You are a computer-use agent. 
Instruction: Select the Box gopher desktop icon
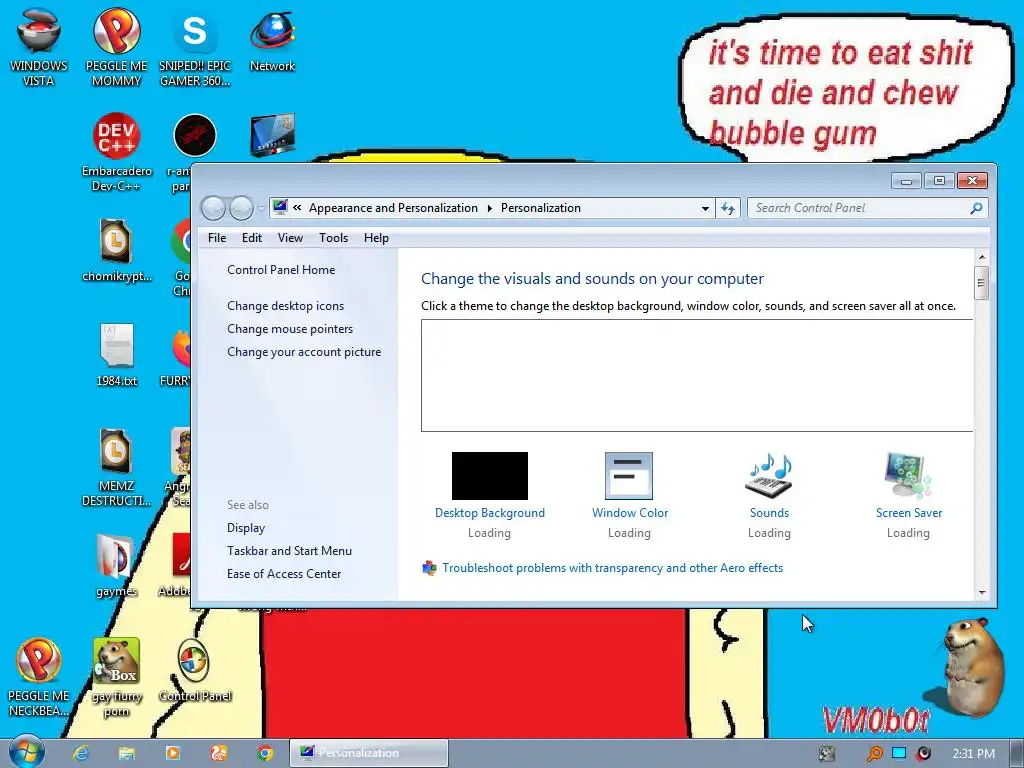pos(116,677)
